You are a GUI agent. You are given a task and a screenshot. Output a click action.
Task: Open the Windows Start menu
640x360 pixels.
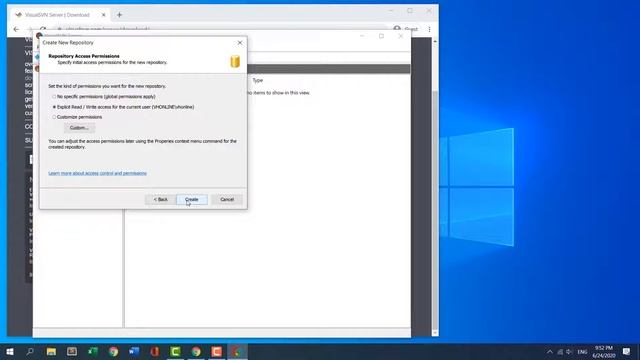[x=10, y=351]
